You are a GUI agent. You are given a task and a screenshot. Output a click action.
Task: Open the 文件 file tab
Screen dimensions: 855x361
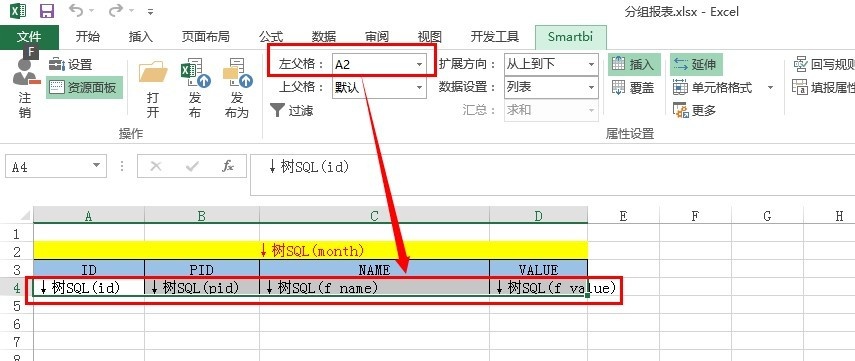[x=29, y=37]
